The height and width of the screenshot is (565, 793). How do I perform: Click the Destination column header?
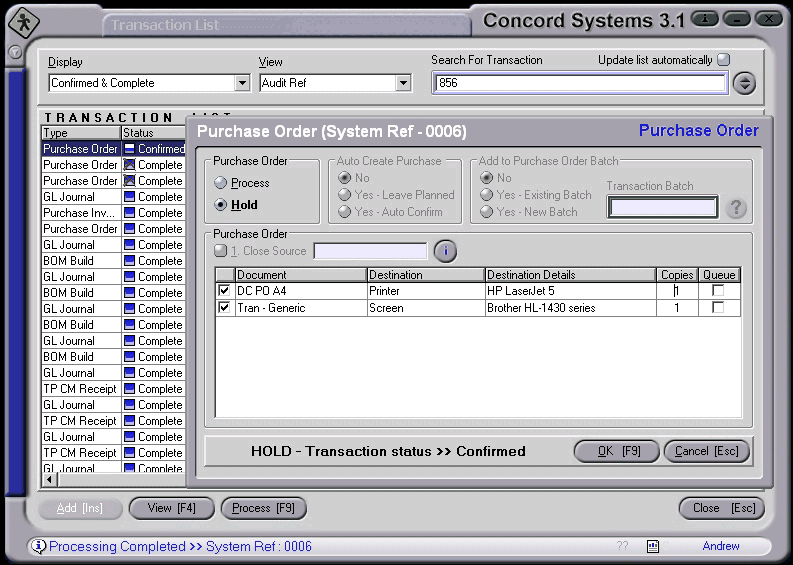pos(426,275)
